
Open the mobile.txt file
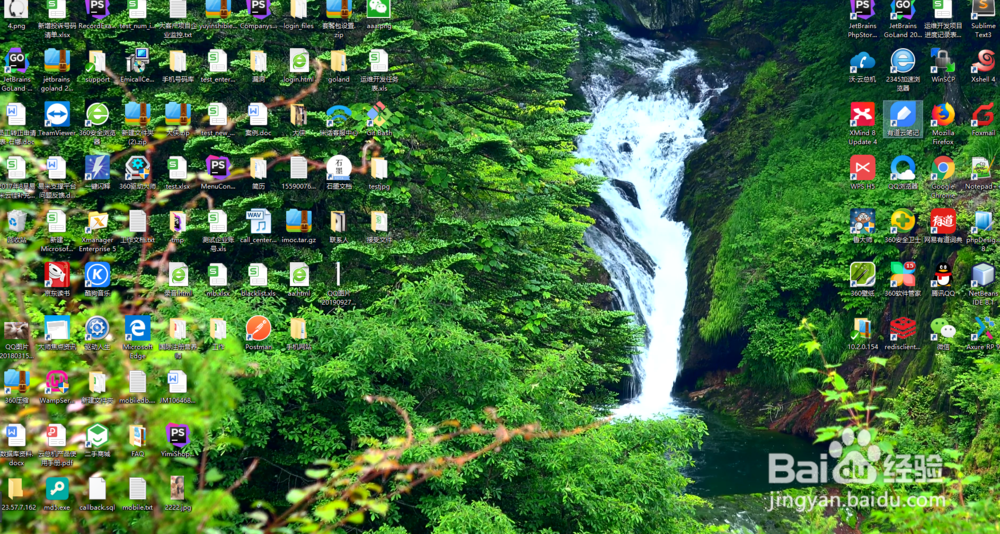coord(138,488)
